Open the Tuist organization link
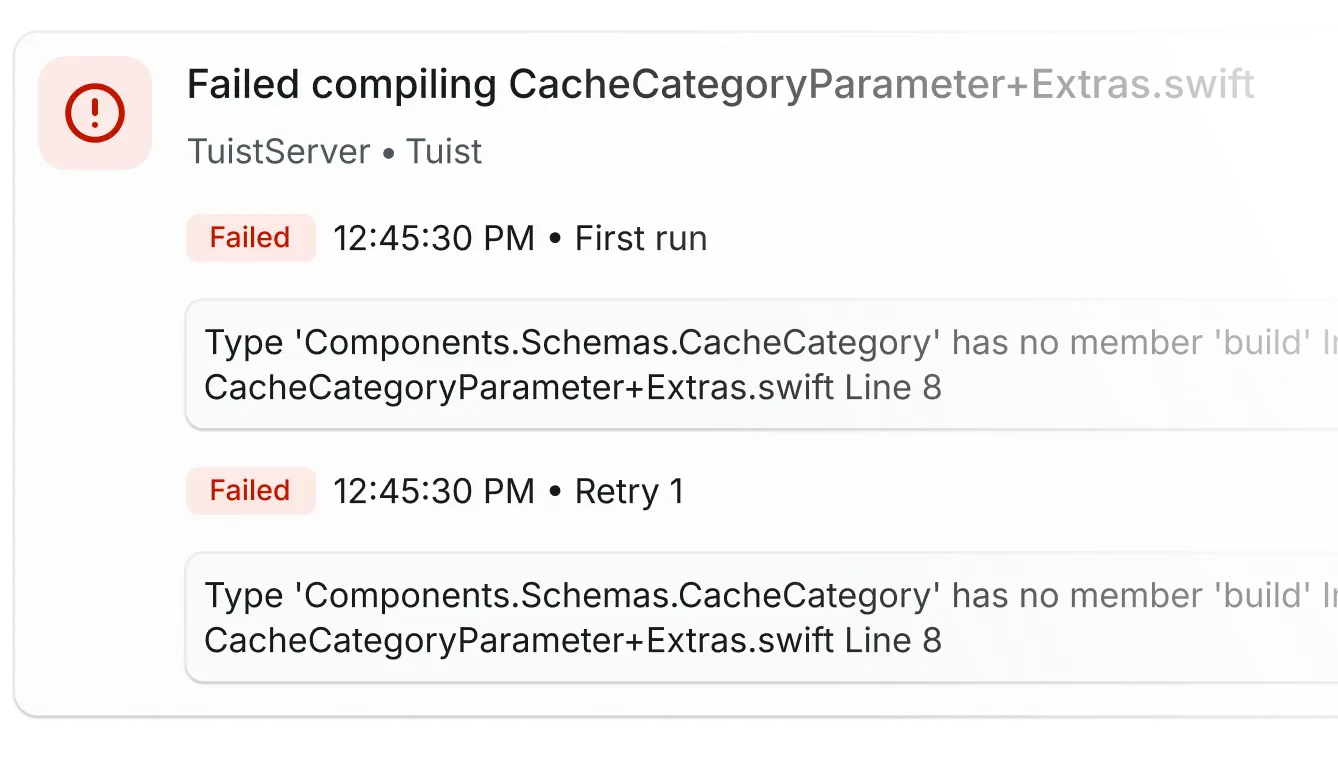 point(443,152)
